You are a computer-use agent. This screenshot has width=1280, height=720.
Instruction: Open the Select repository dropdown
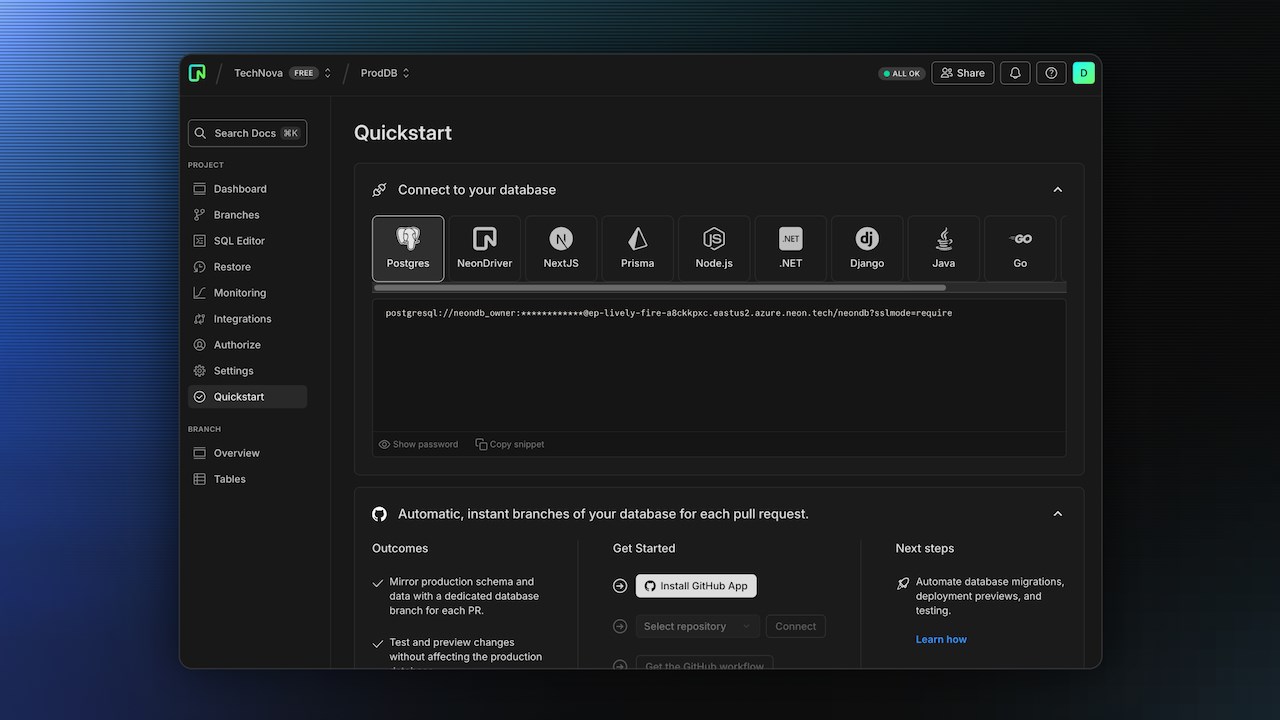click(698, 626)
